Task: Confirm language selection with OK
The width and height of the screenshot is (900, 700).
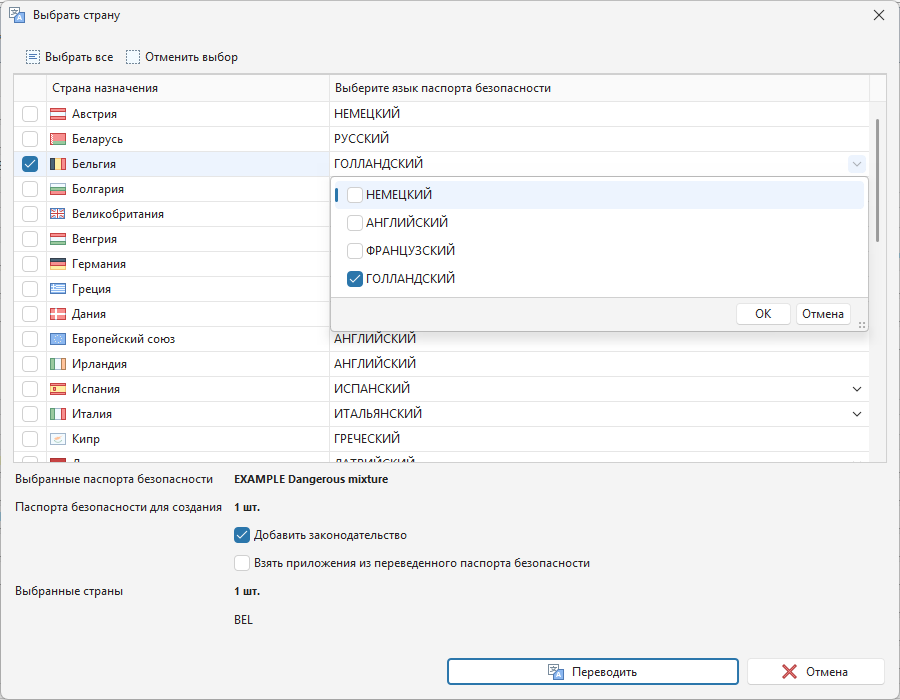Action: [x=763, y=314]
